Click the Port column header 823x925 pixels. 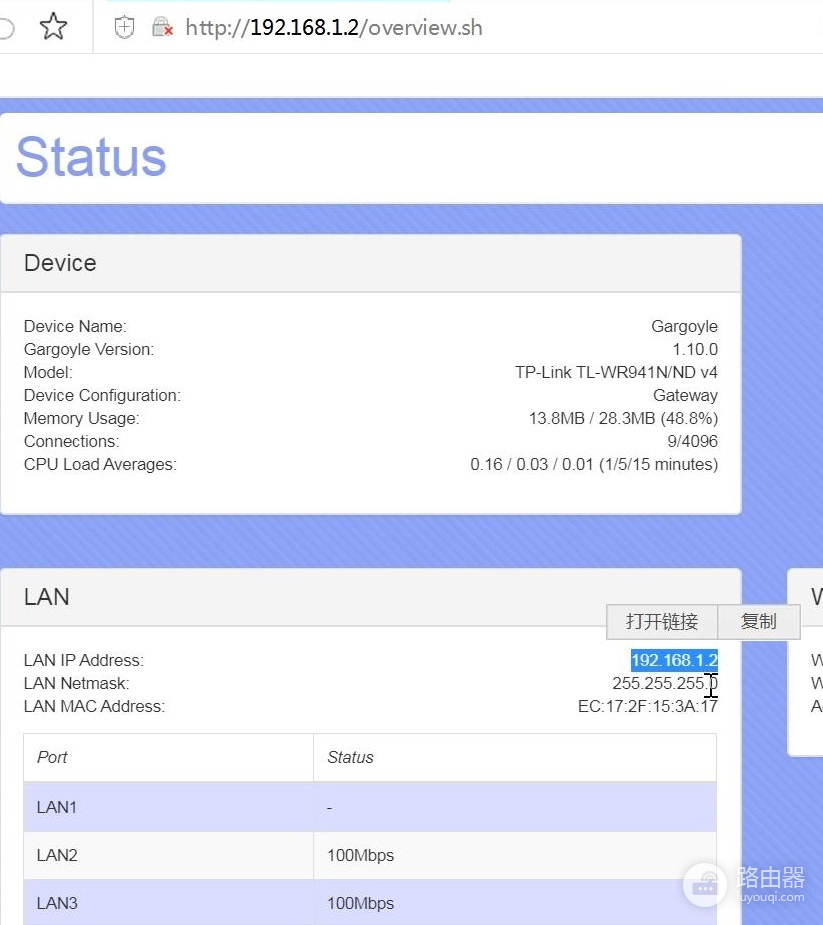pos(52,757)
